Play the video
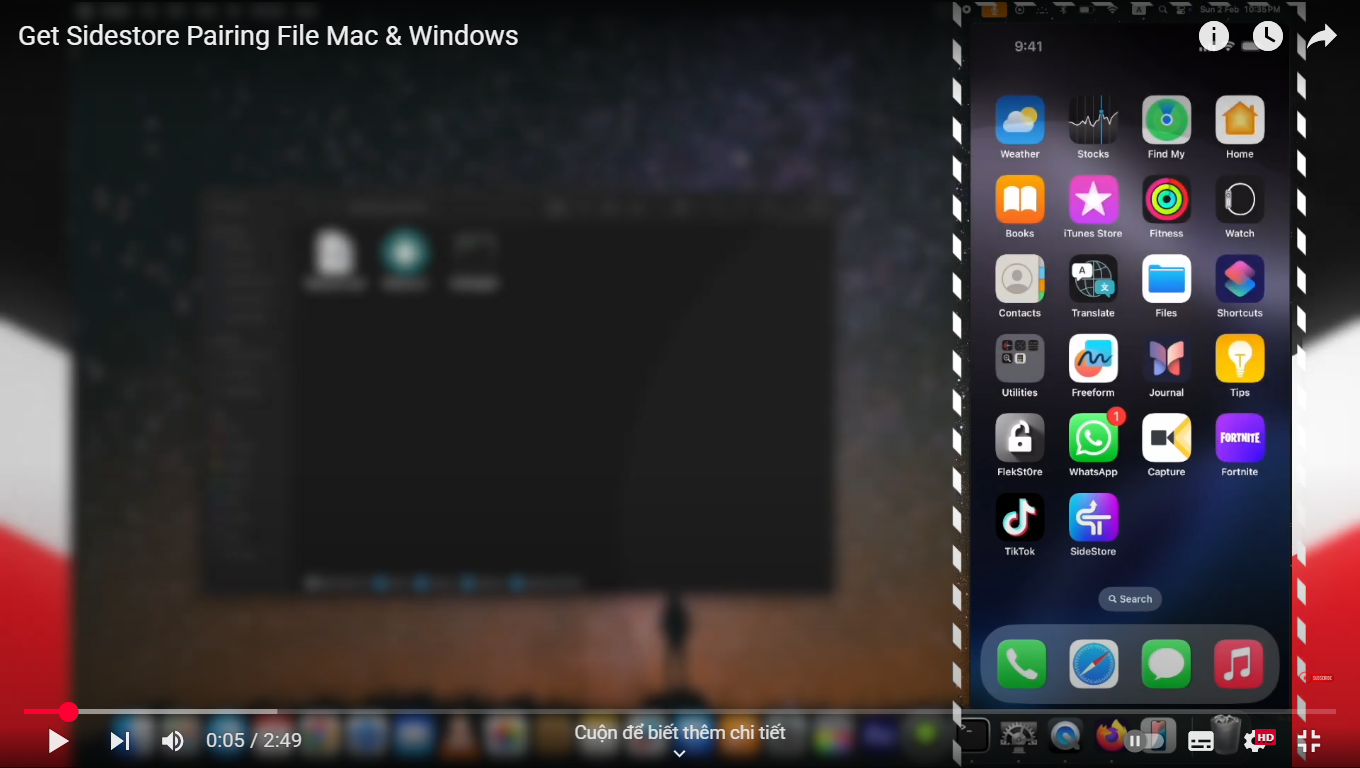The width and height of the screenshot is (1360, 768). pos(58,741)
